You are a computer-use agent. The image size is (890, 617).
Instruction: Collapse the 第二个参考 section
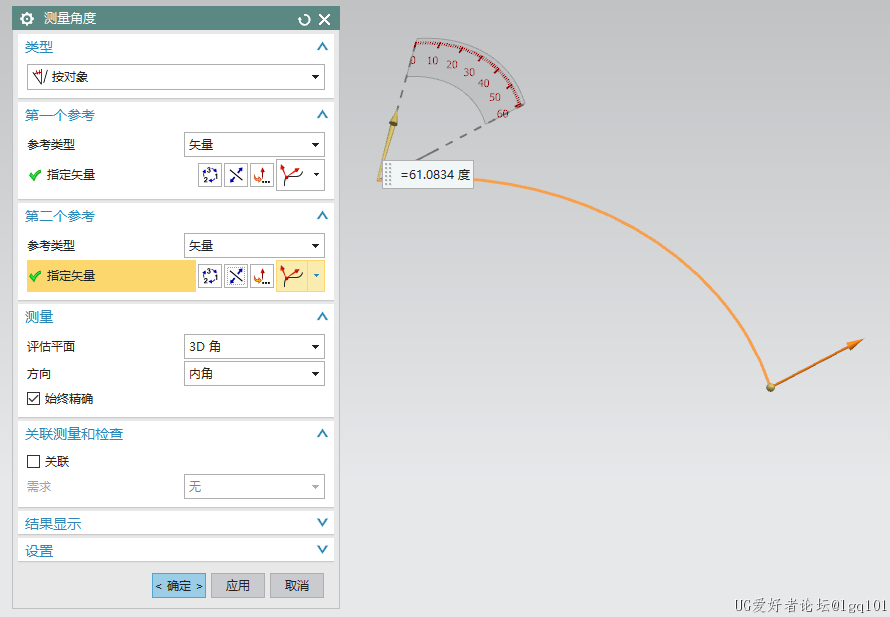pyautogui.click(x=322, y=216)
